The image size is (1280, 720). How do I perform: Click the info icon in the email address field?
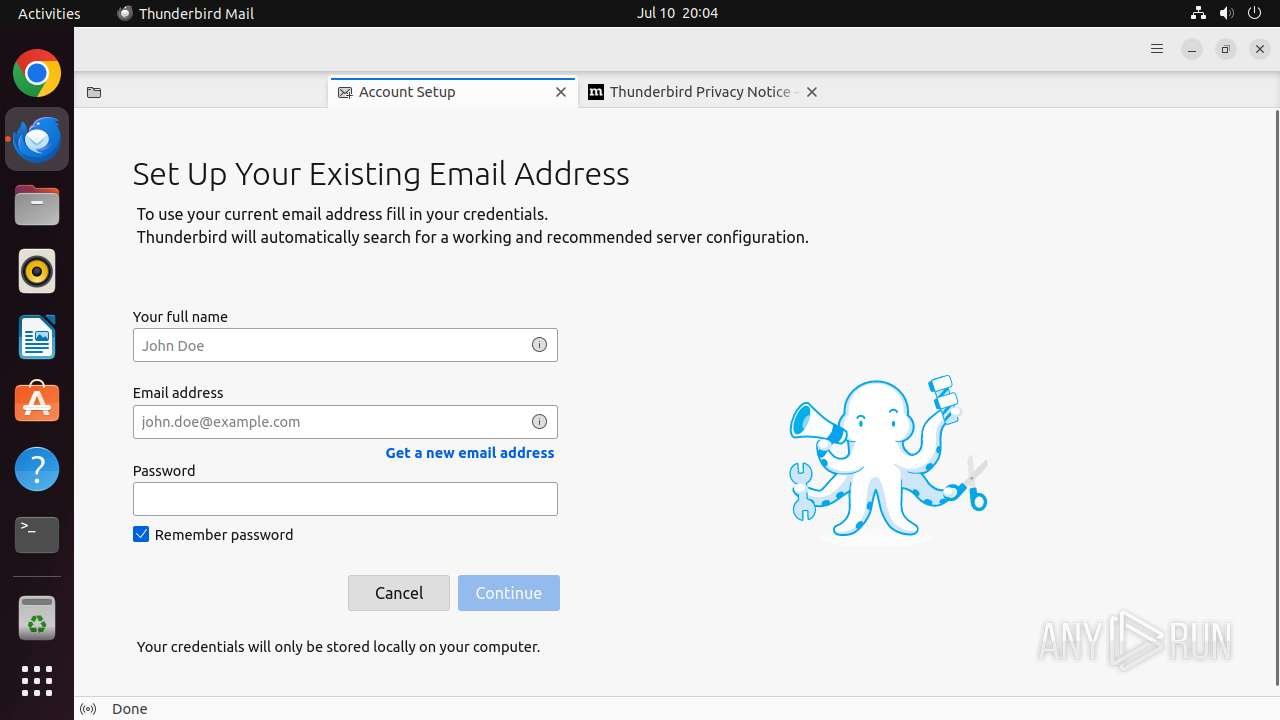click(539, 421)
